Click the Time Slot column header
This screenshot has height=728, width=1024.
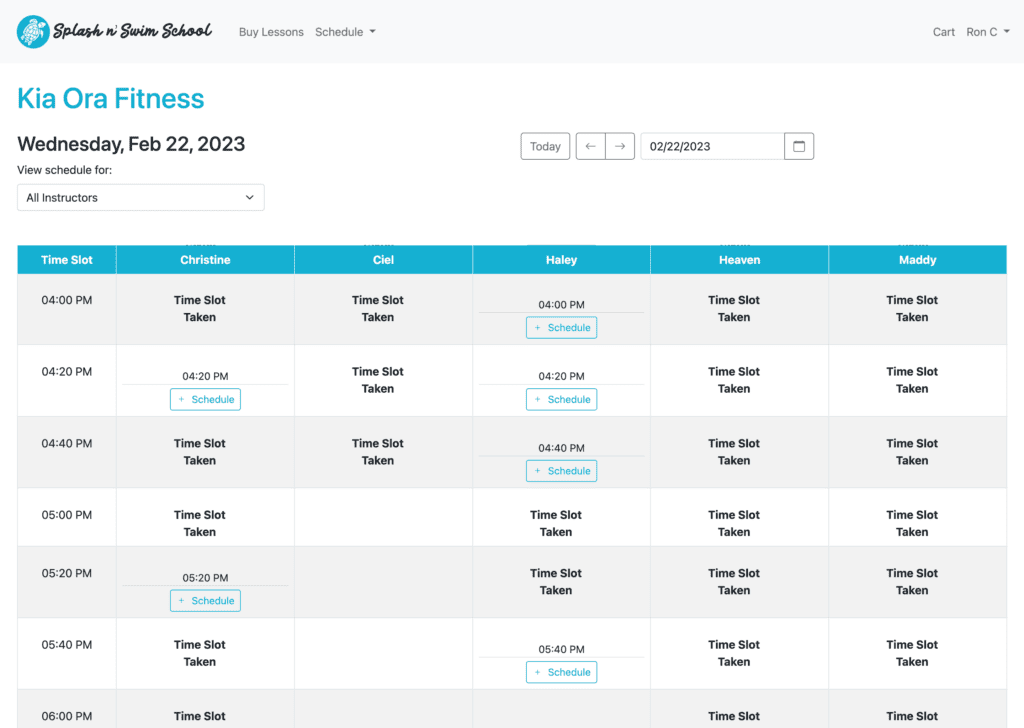tap(66, 259)
